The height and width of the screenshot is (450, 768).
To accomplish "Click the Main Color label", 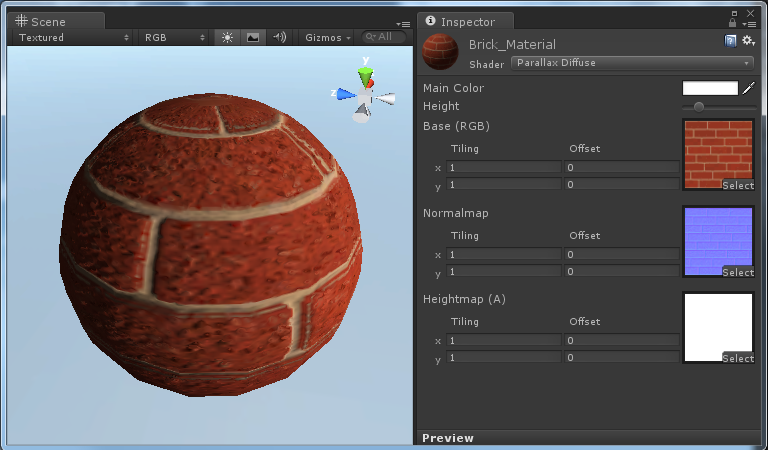I will 454,88.
